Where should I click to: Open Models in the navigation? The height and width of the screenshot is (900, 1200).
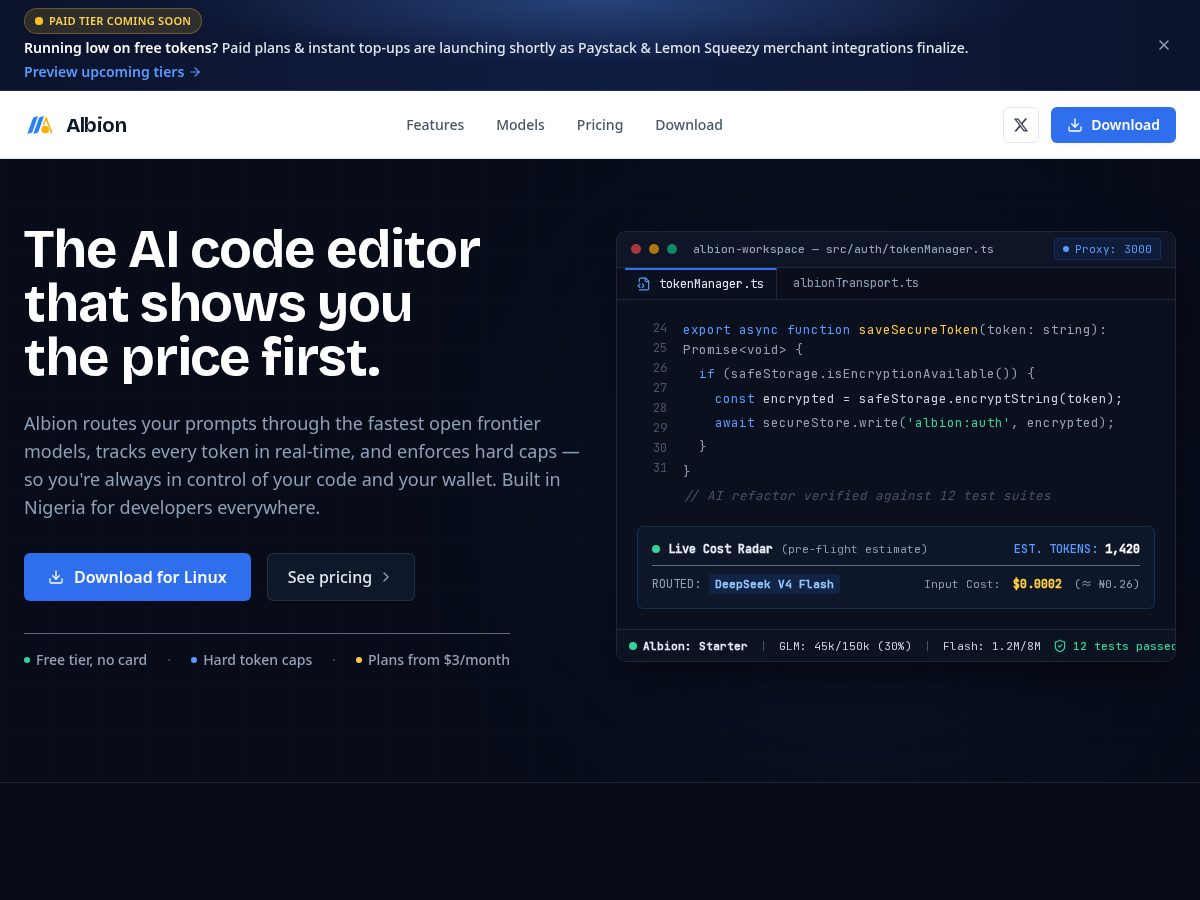tap(520, 125)
